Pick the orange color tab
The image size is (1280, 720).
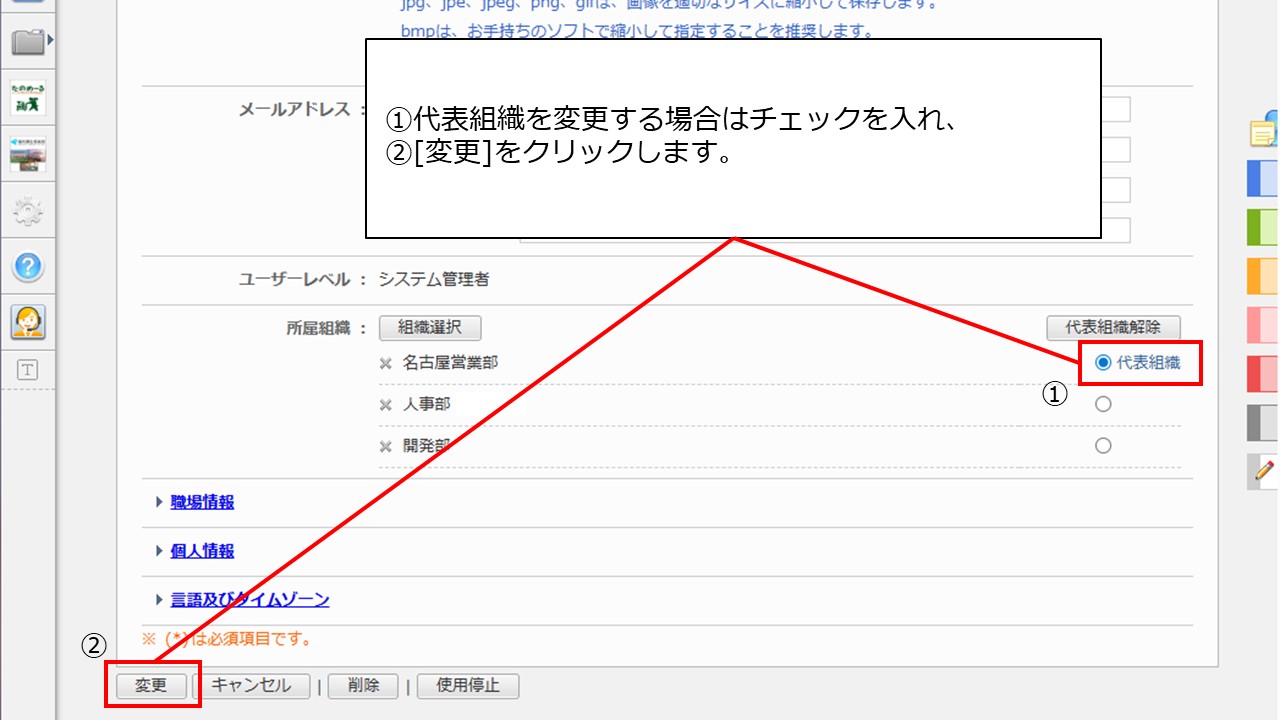[x=1263, y=276]
